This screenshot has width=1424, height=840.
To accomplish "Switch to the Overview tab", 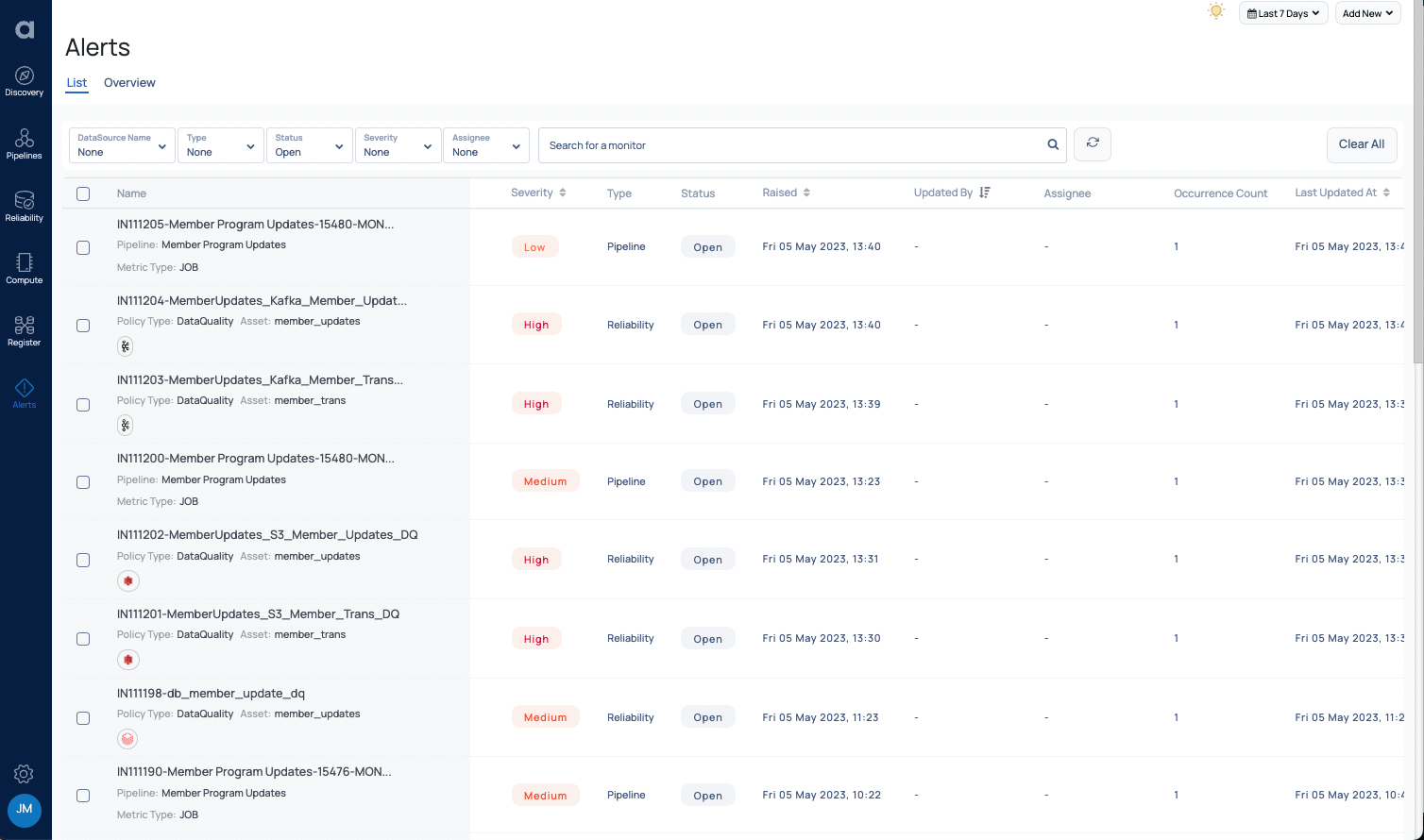I will 129,82.
